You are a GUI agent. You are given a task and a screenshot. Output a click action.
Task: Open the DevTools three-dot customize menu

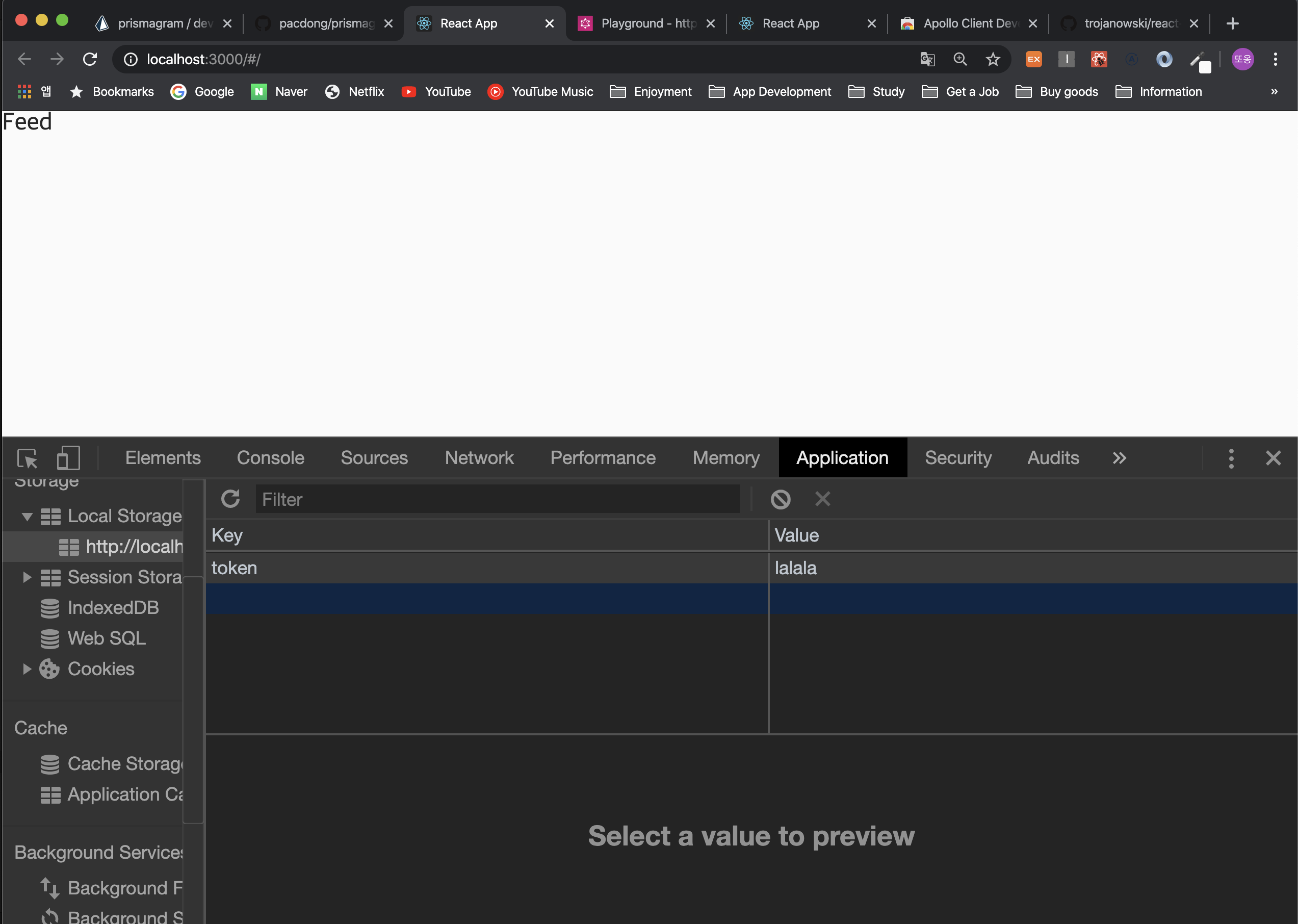coord(1231,458)
